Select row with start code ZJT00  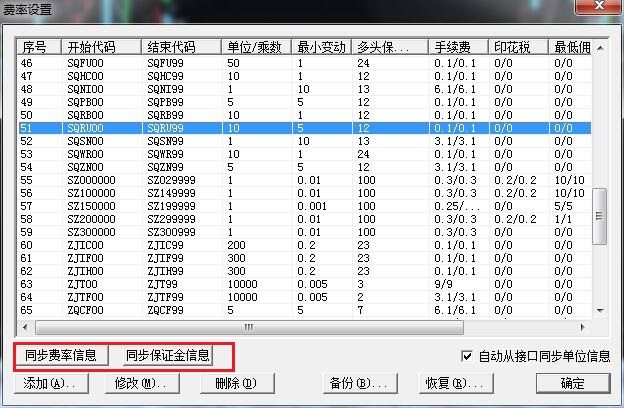point(304,284)
